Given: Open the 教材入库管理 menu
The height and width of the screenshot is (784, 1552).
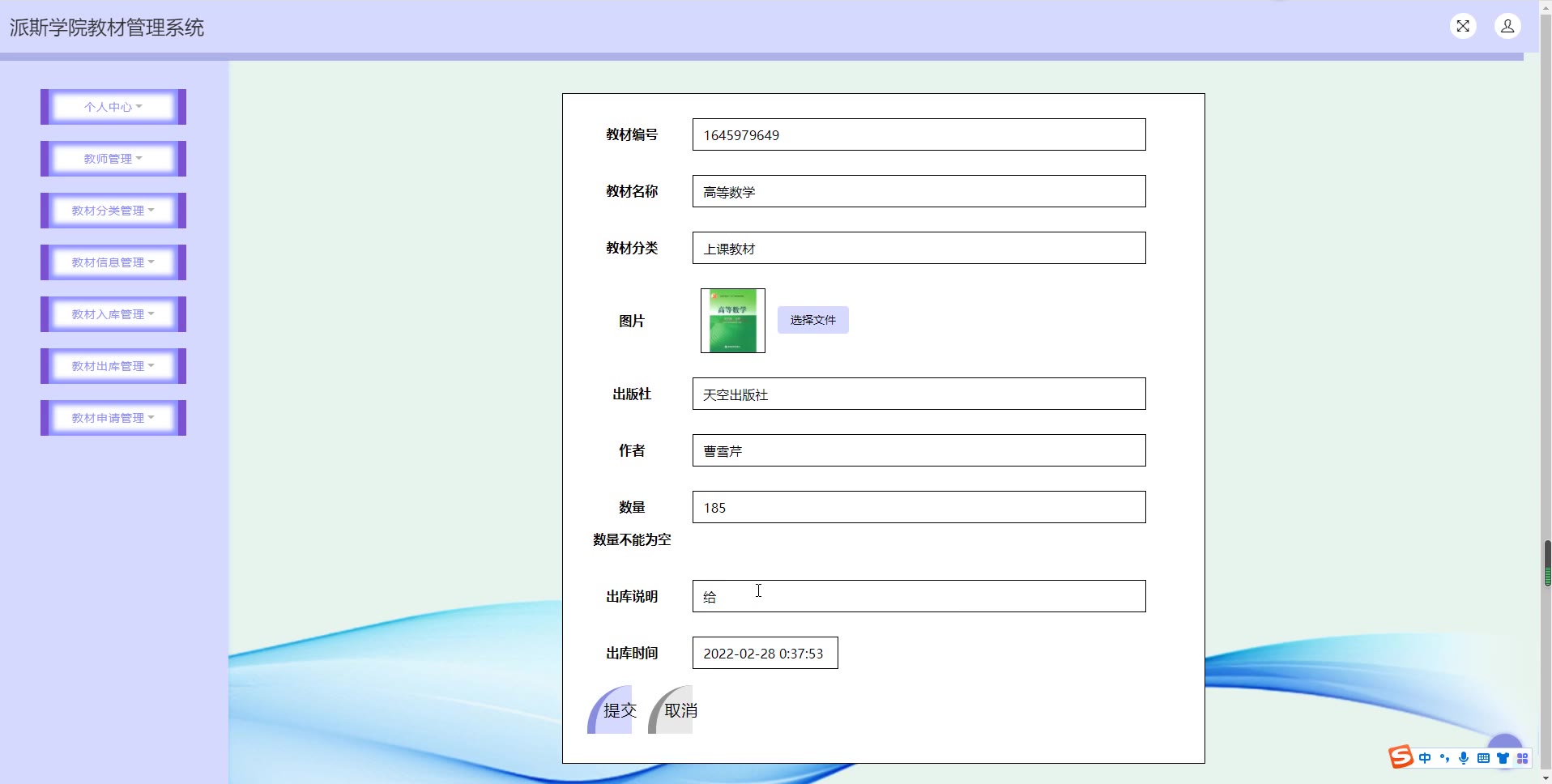Looking at the screenshot, I should point(113,314).
